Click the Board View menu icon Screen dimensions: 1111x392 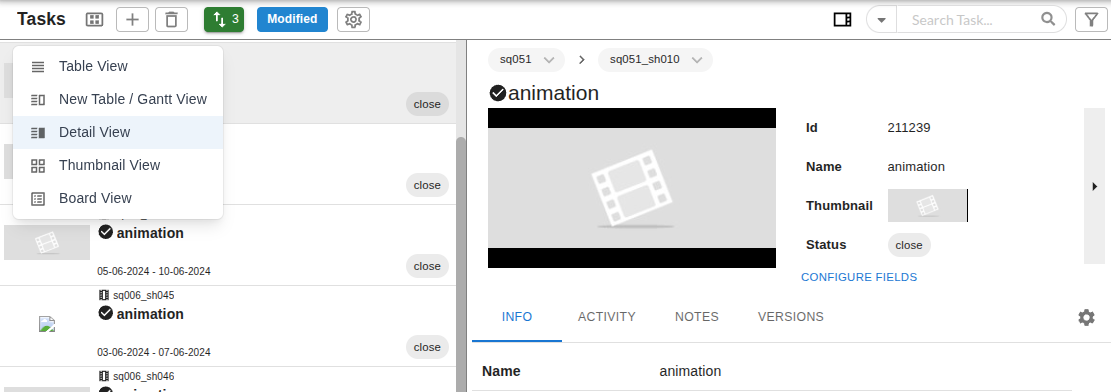pyautogui.click(x=38, y=199)
